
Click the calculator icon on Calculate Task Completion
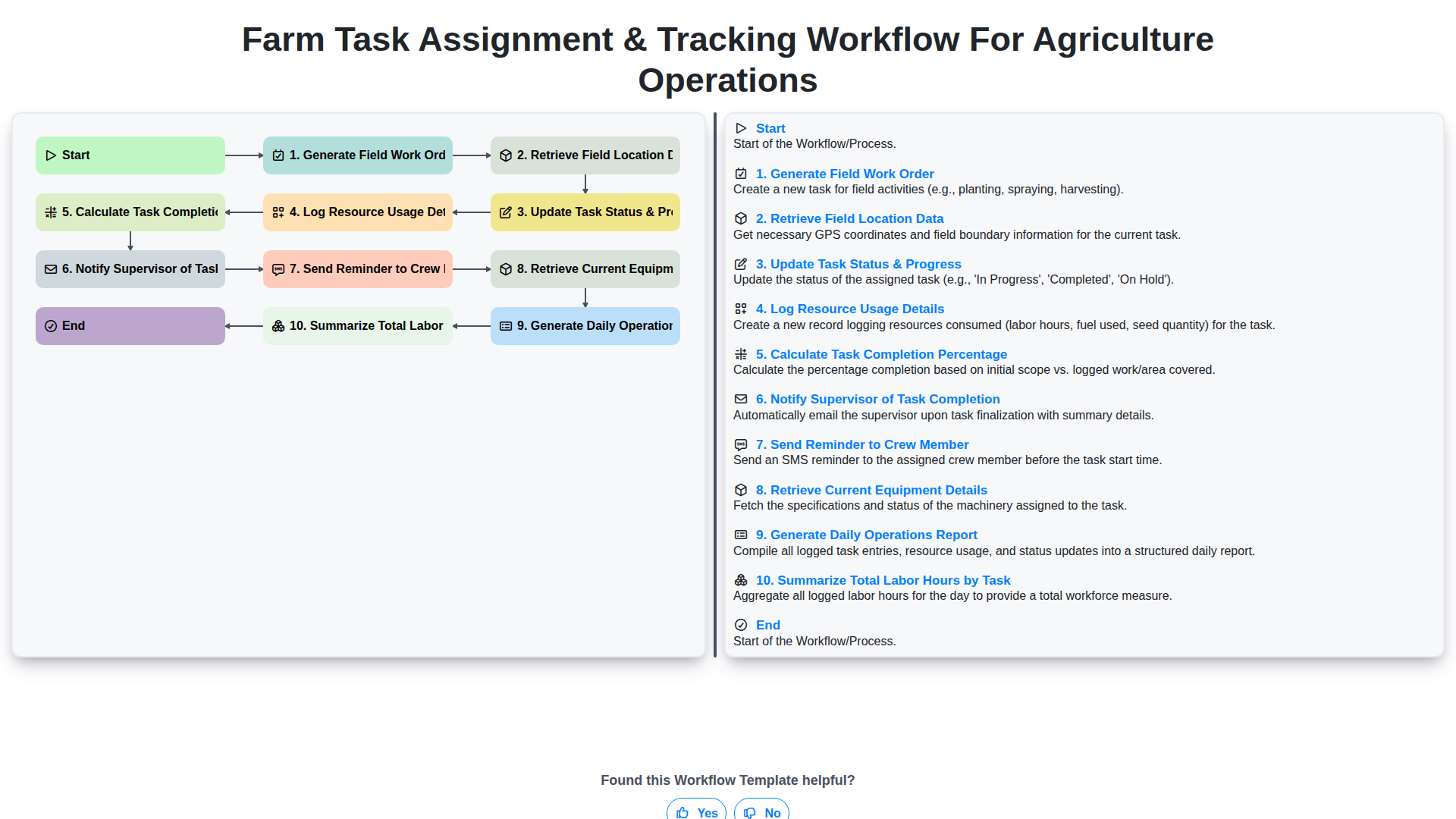(51, 212)
